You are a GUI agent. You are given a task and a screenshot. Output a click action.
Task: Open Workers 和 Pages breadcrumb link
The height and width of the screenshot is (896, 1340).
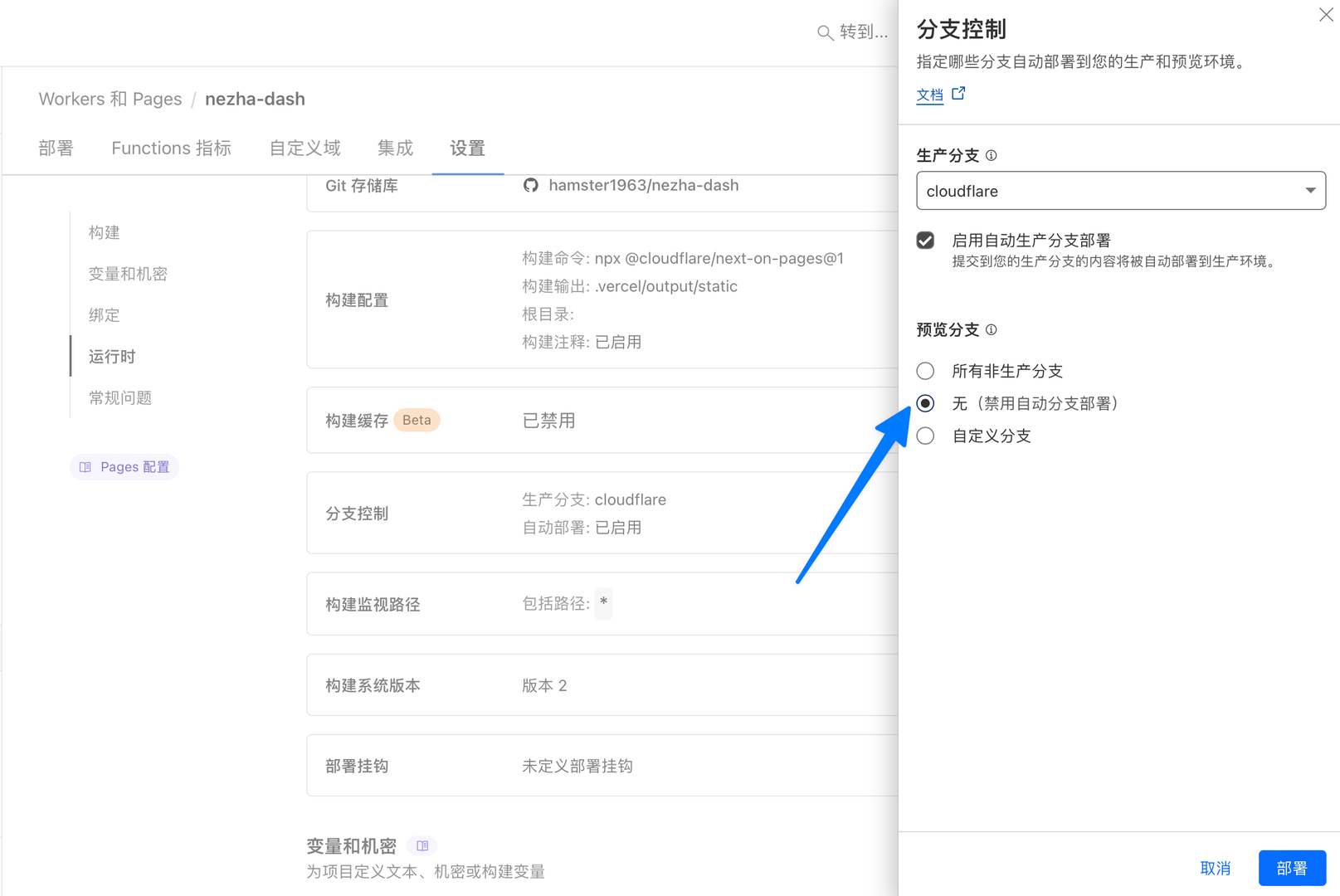pyautogui.click(x=110, y=100)
